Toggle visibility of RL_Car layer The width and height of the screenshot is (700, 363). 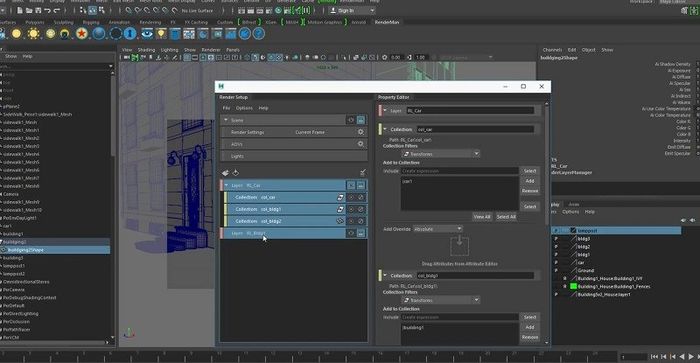tap(351, 185)
